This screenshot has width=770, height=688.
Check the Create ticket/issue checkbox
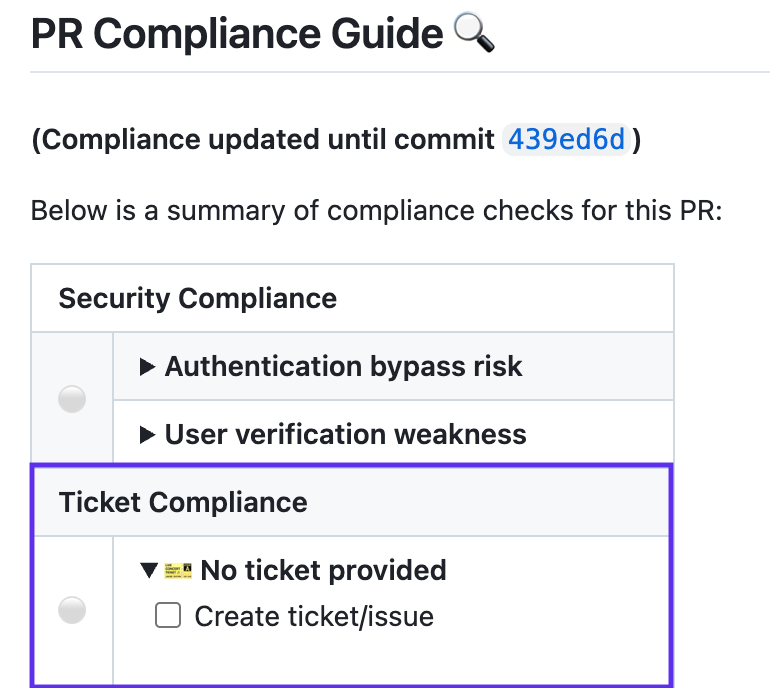[168, 616]
